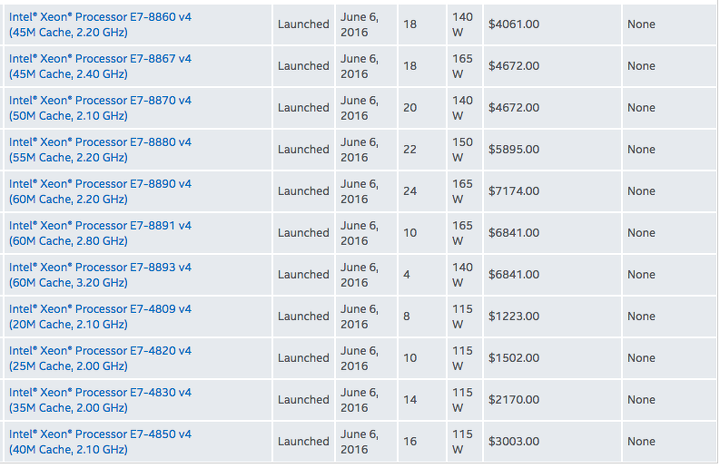Click the 150 W value in E7-8880 row
The width and height of the screenshot is (720, 468).
tap(462, 150)
